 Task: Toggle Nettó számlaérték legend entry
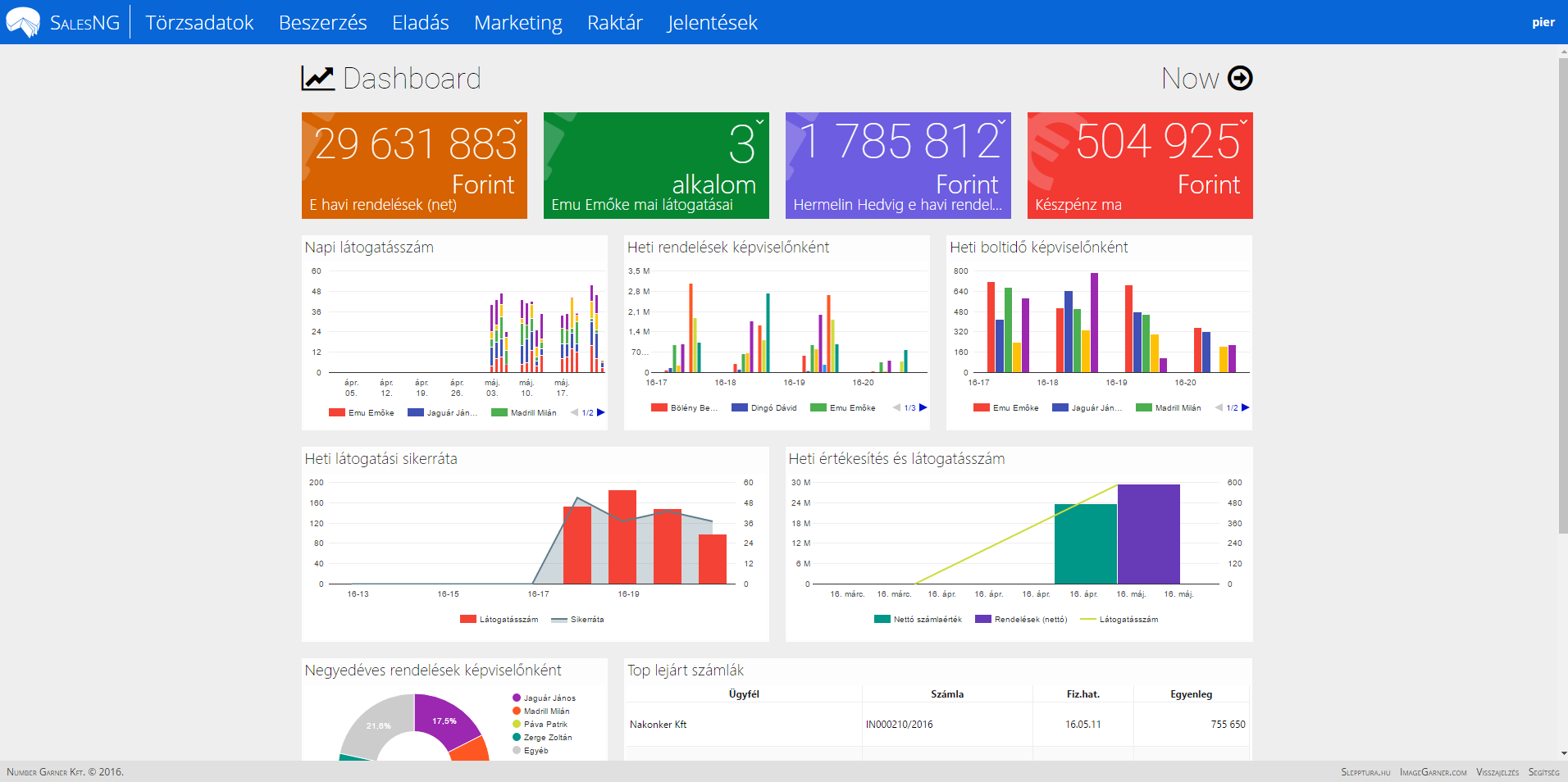(x=918, y=619)
